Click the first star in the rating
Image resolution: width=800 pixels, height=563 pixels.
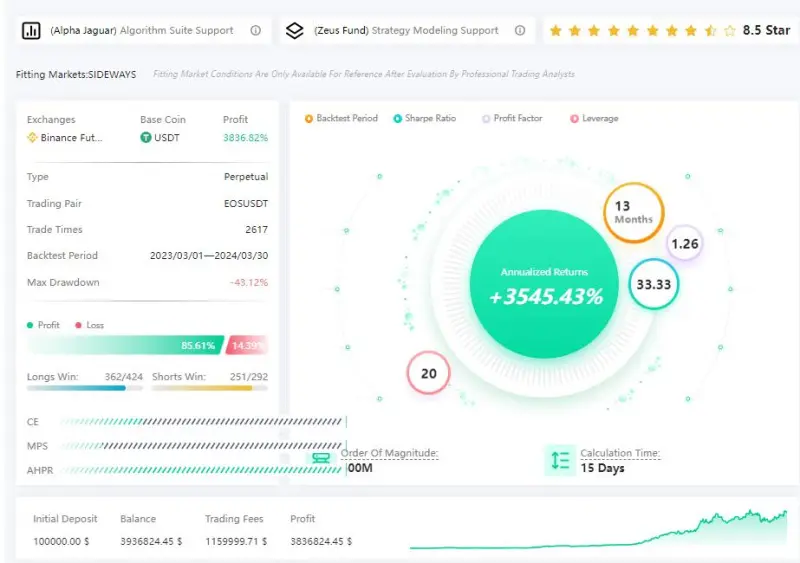555,31
